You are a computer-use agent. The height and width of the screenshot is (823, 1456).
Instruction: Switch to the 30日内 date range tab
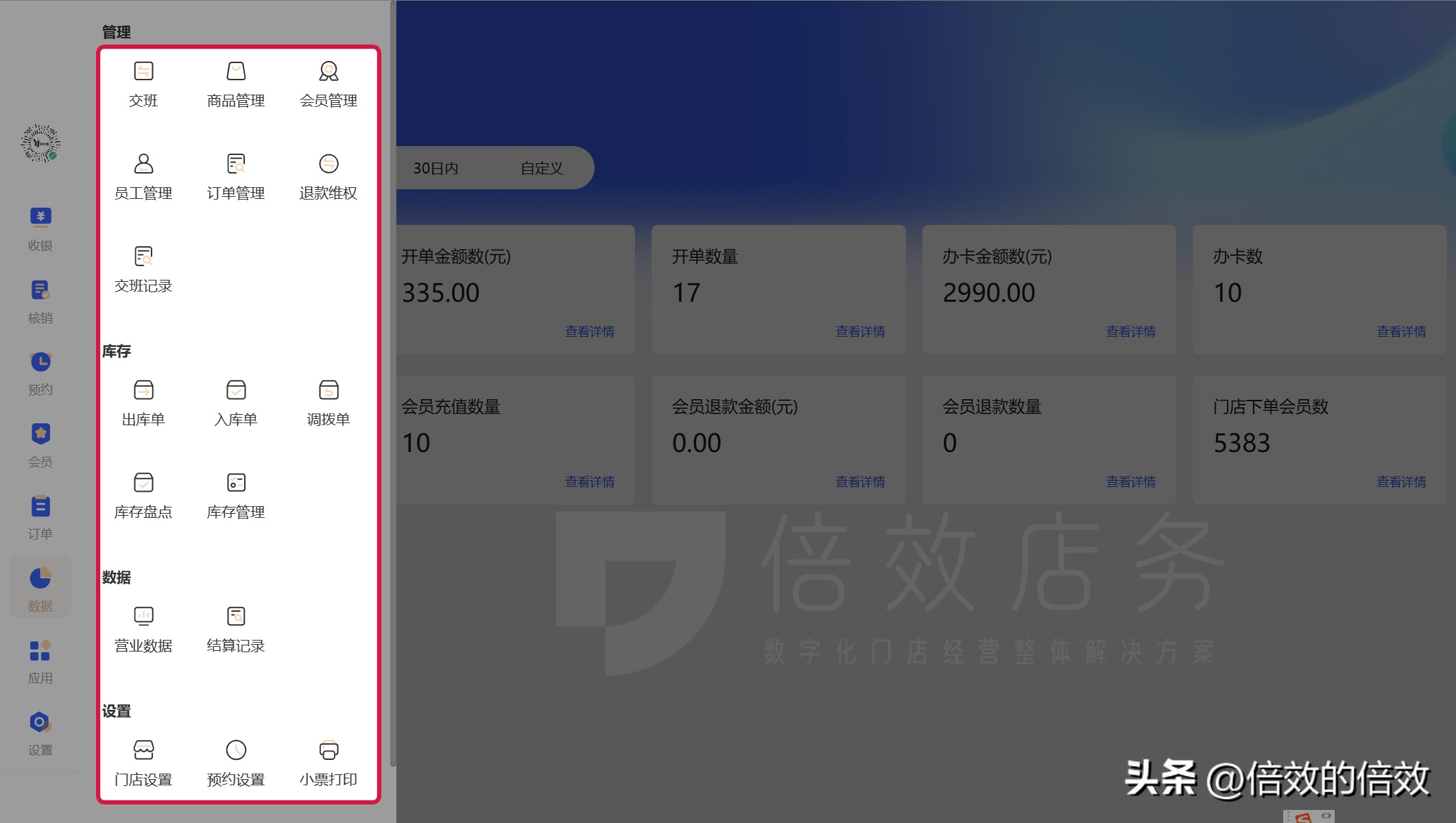click(435, 168)
